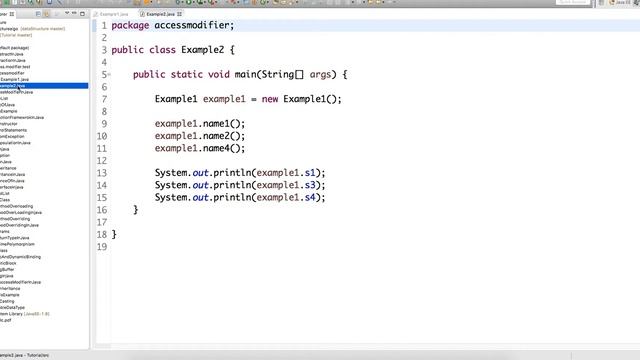This screenshot has height=360, width=640.
Task: Click the status bar 'Example2.java - Tutorial/src' text
Action: tap(24, 356)
